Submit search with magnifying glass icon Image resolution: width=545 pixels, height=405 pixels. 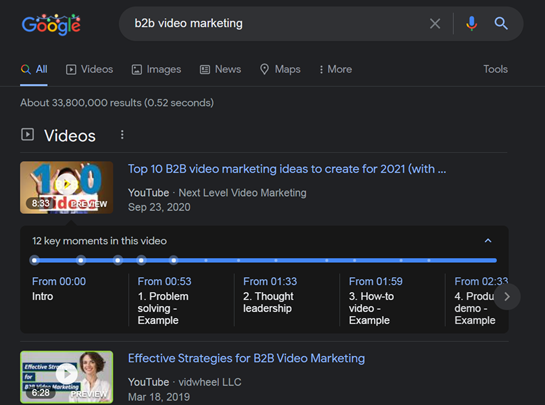[501, 24]
